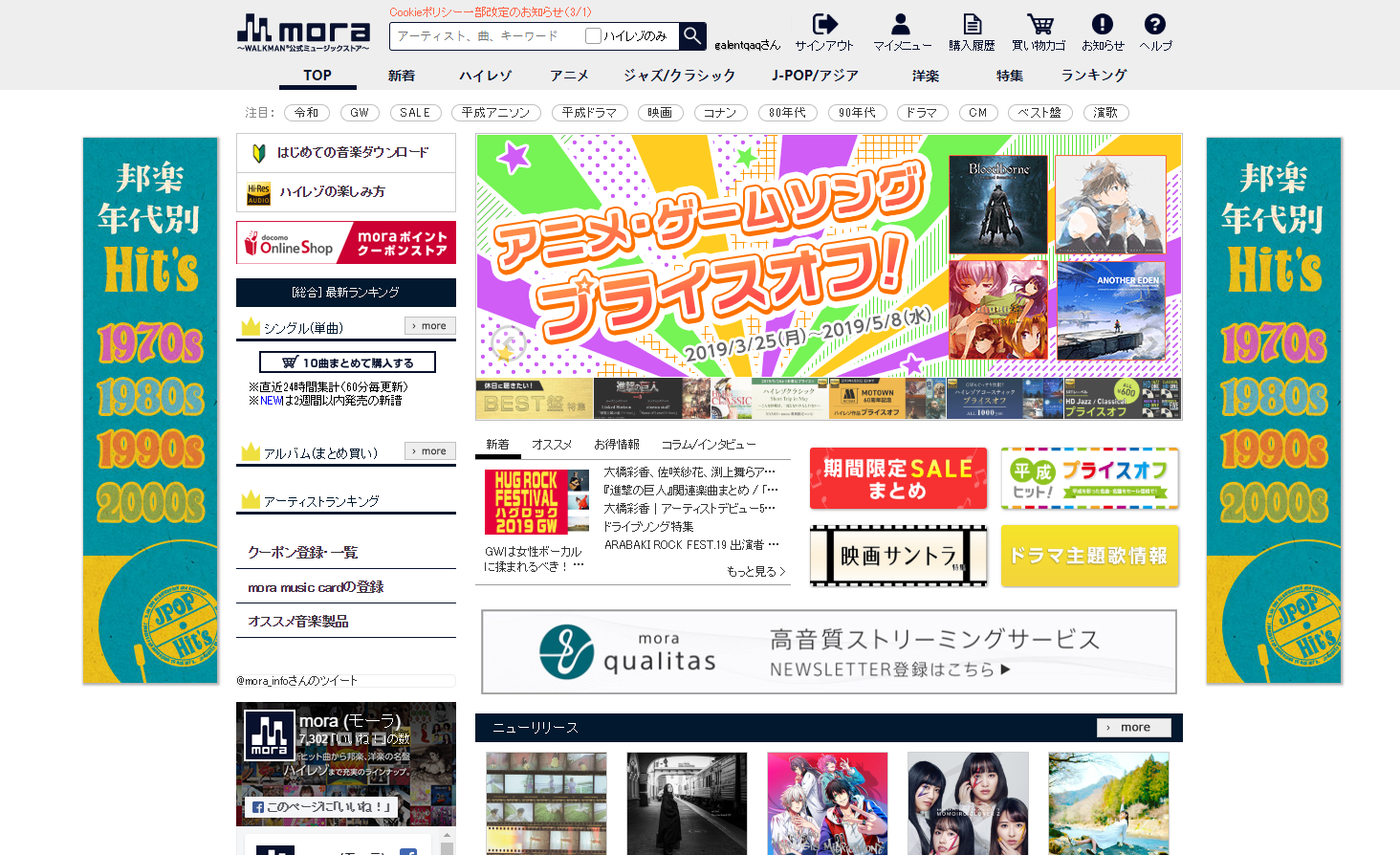
Task: Click the 80年代 tag pill
Action: tap(788, 113)
